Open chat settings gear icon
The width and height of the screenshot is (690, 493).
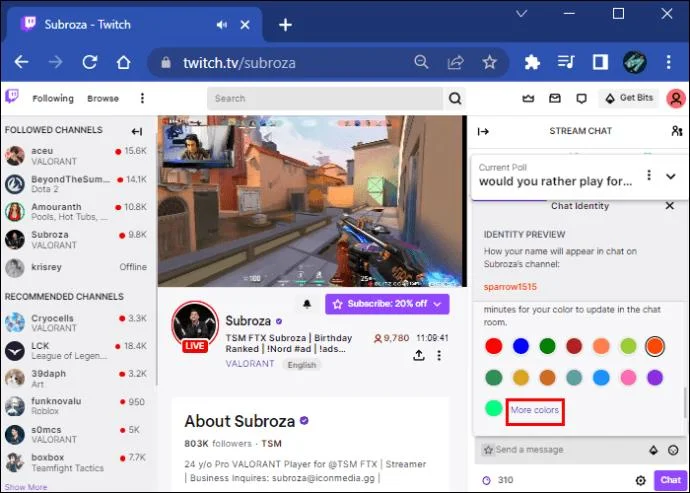[640, 480]
